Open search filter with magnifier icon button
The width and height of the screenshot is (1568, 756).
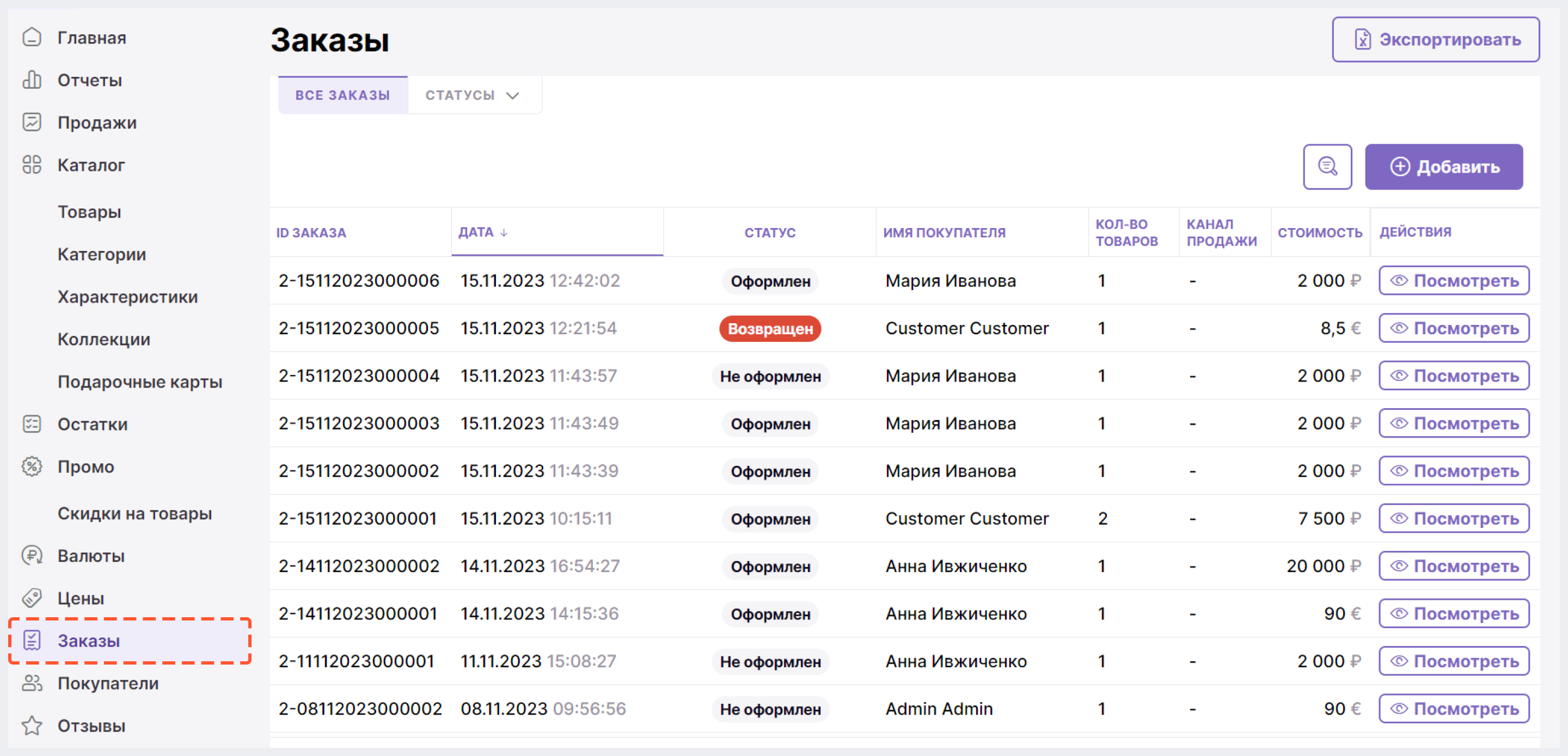point(1327,167)
